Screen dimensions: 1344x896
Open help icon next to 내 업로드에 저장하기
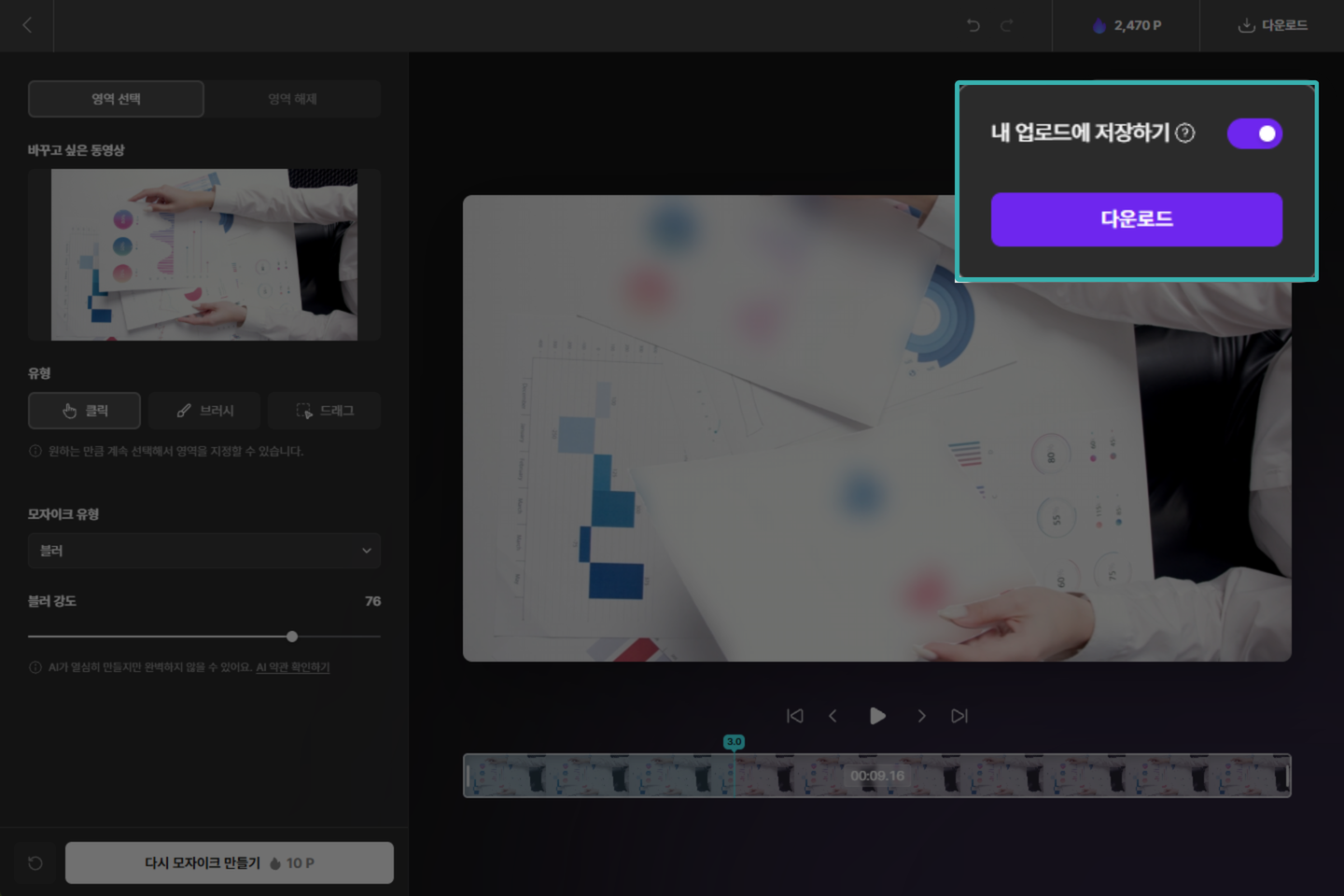pos(1185,133)
